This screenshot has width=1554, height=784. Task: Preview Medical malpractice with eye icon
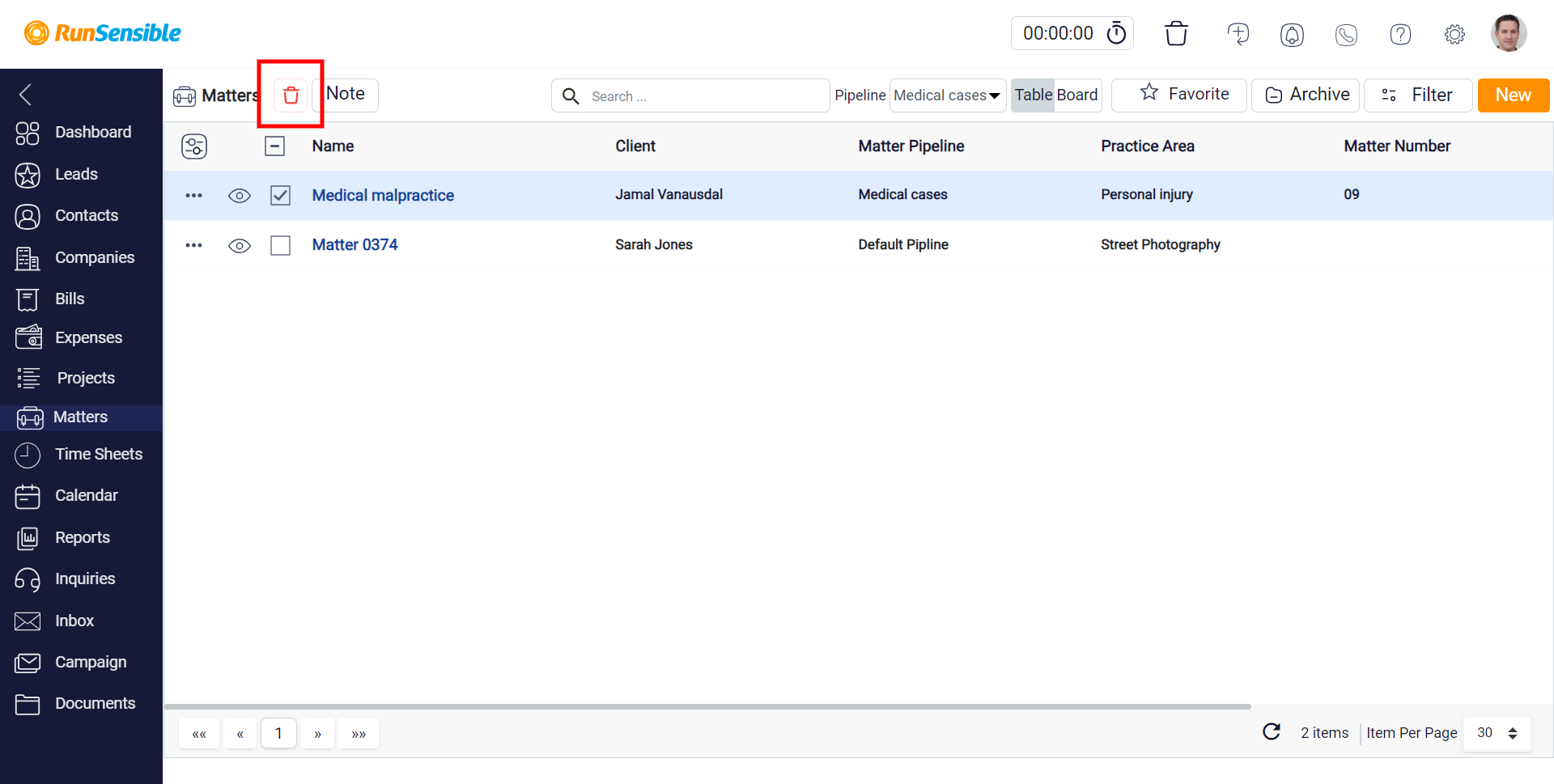pyautogui.click(x=240, y=196)
